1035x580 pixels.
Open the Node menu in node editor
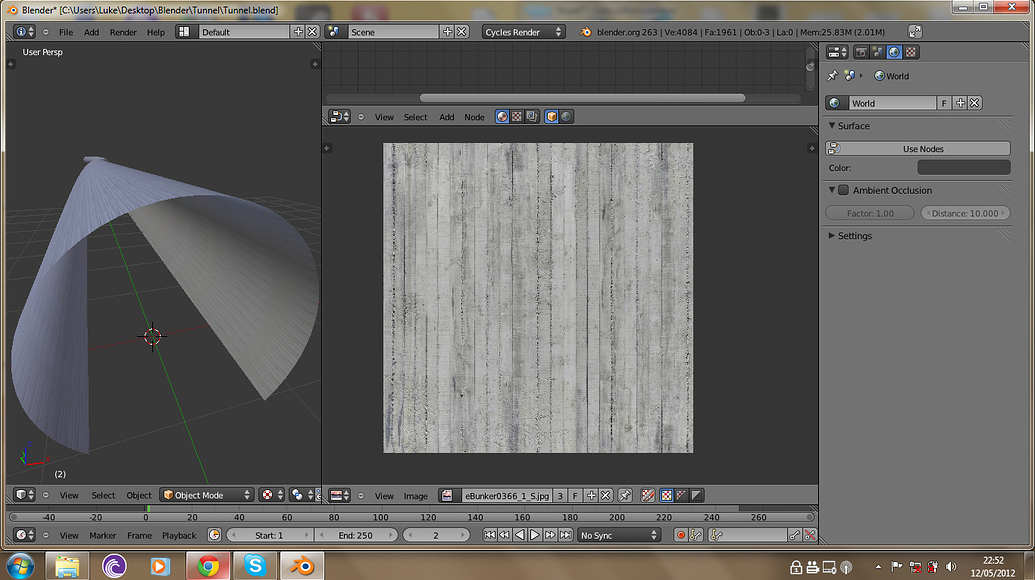pos(474,117)
